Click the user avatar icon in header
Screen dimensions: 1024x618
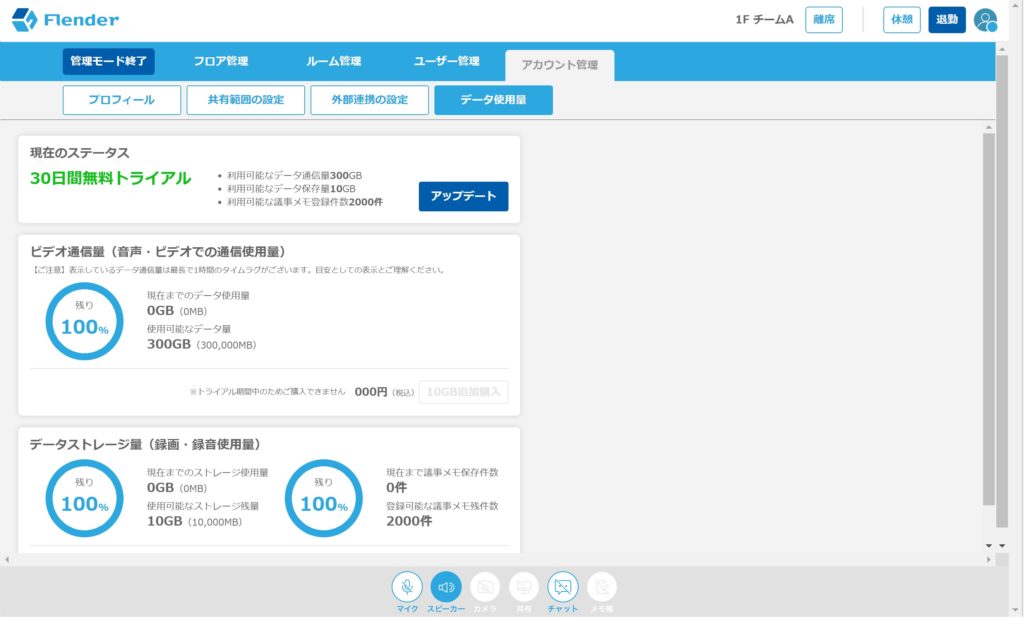click(x=985, y=20)
